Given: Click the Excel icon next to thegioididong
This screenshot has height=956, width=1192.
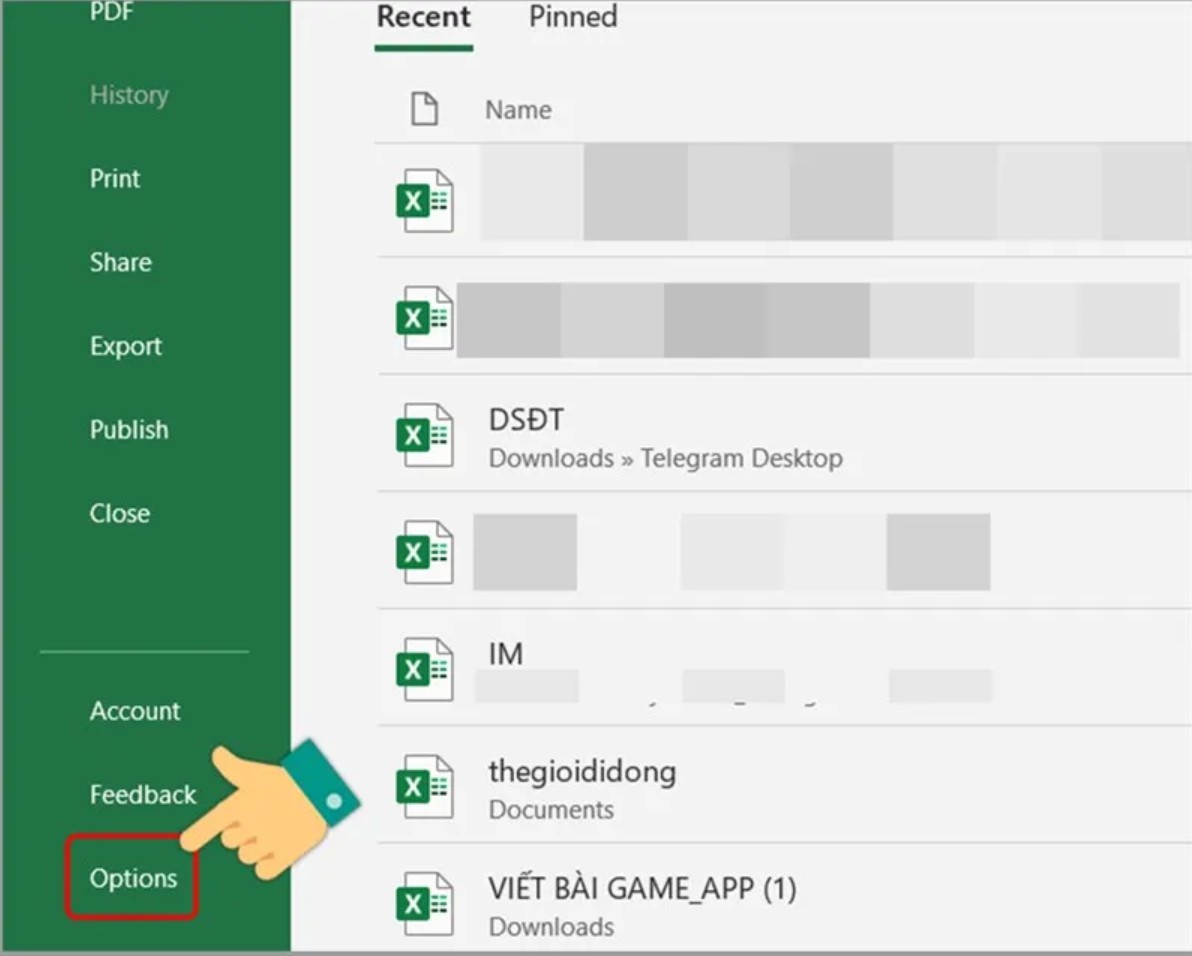Looking at the screenshot, I should [x=424, y=787].
